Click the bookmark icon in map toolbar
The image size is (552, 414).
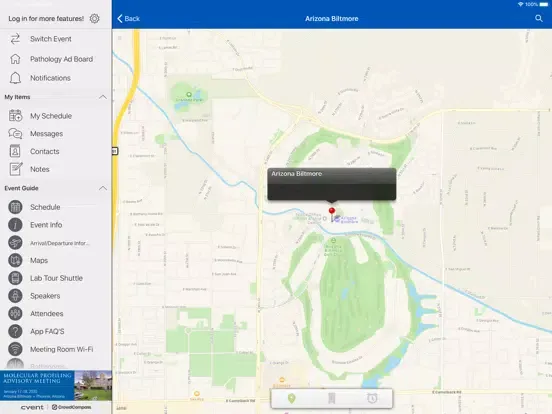[331, 399]
